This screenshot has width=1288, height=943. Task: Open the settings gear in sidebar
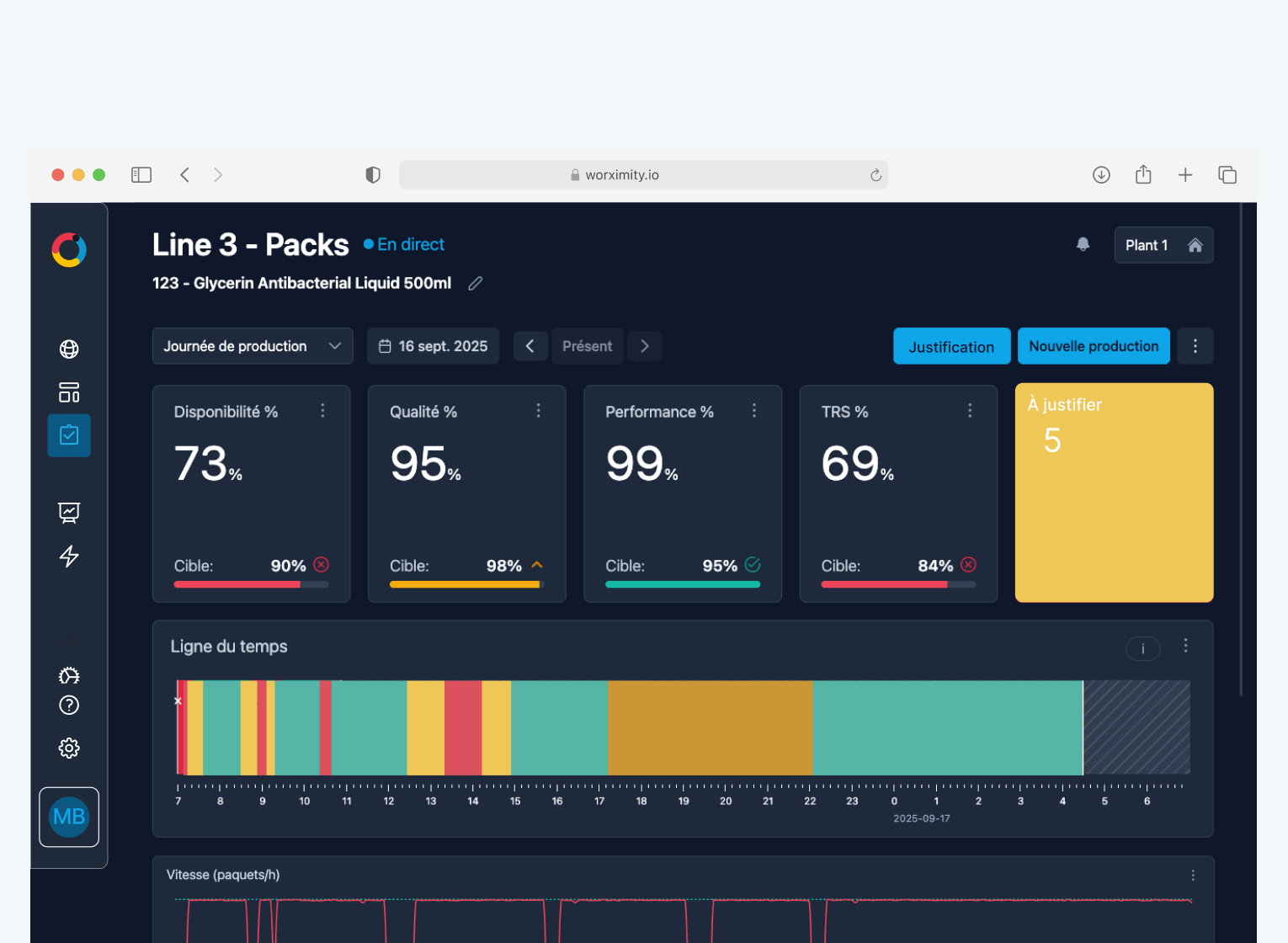pyautogui.click(x=69, y=748)
